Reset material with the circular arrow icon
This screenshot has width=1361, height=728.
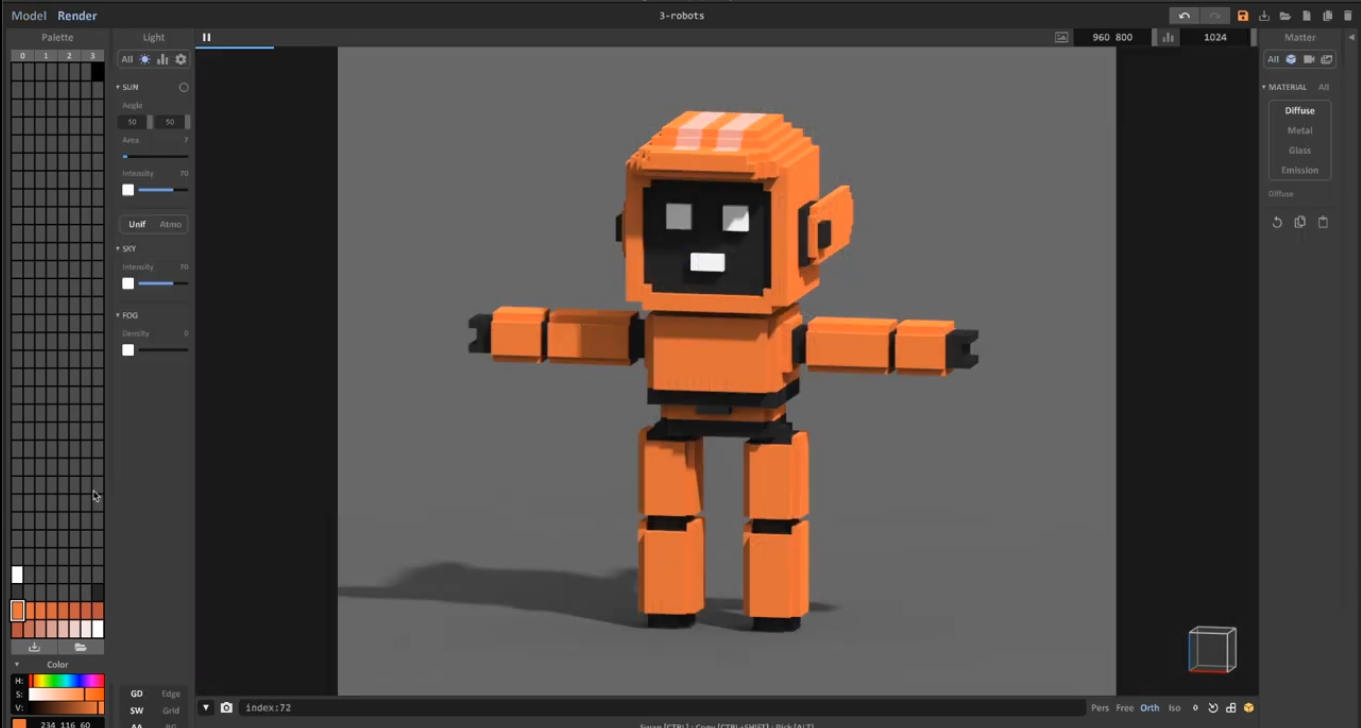point(1277,222)
